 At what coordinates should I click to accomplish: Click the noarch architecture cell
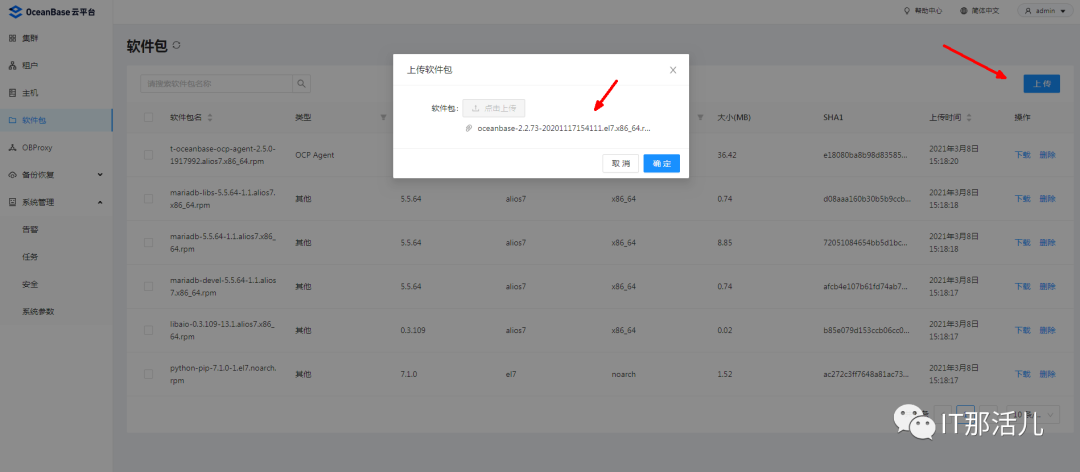[x=623, y=374]
